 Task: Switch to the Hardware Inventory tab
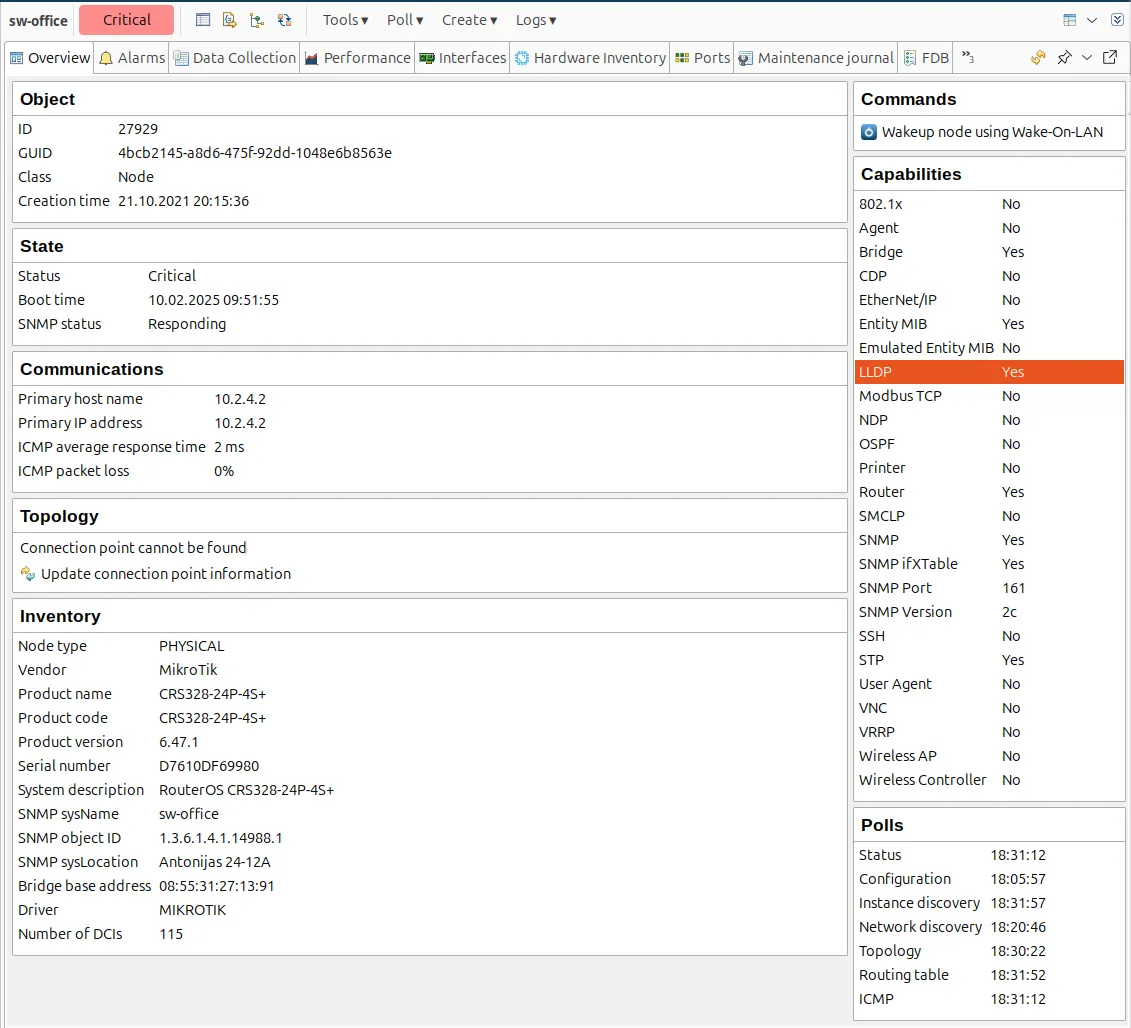tap(590, 57)
